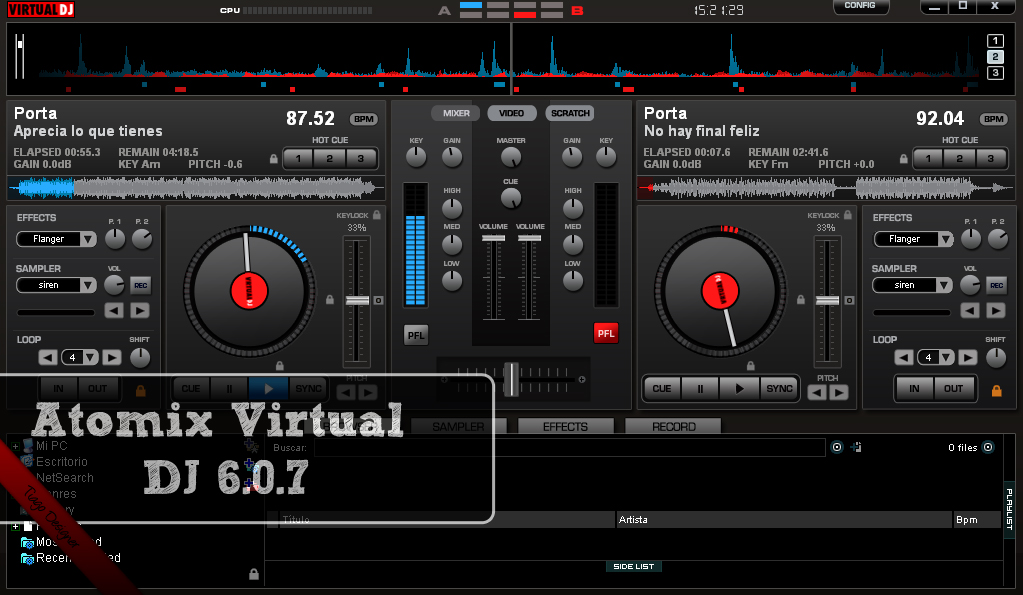Click the add-folder icon next to search
This screenshot has width=1023, height=595.
pyautogui.click(x=857, y=447)
